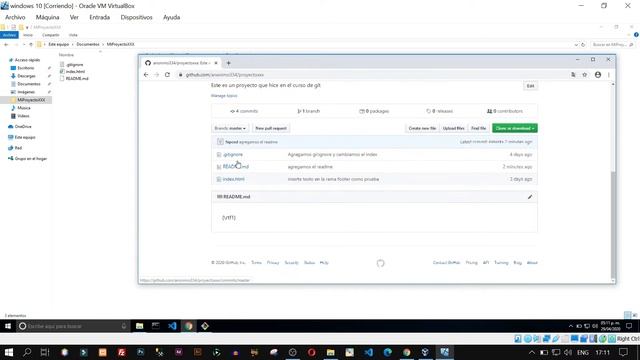Click the VM taskbar search box
This screenshot has height=360, width=640.
pos(73,326)
